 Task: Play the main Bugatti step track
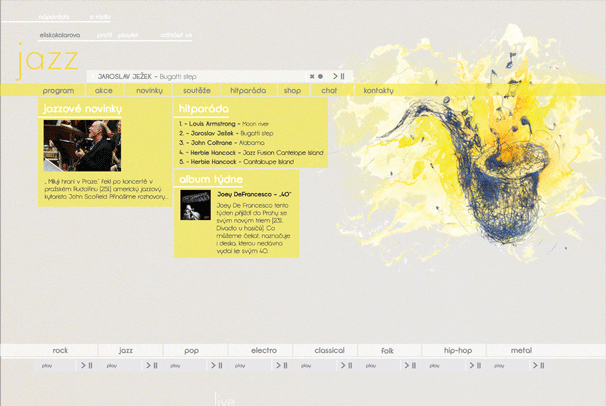(x=339, y=76)
